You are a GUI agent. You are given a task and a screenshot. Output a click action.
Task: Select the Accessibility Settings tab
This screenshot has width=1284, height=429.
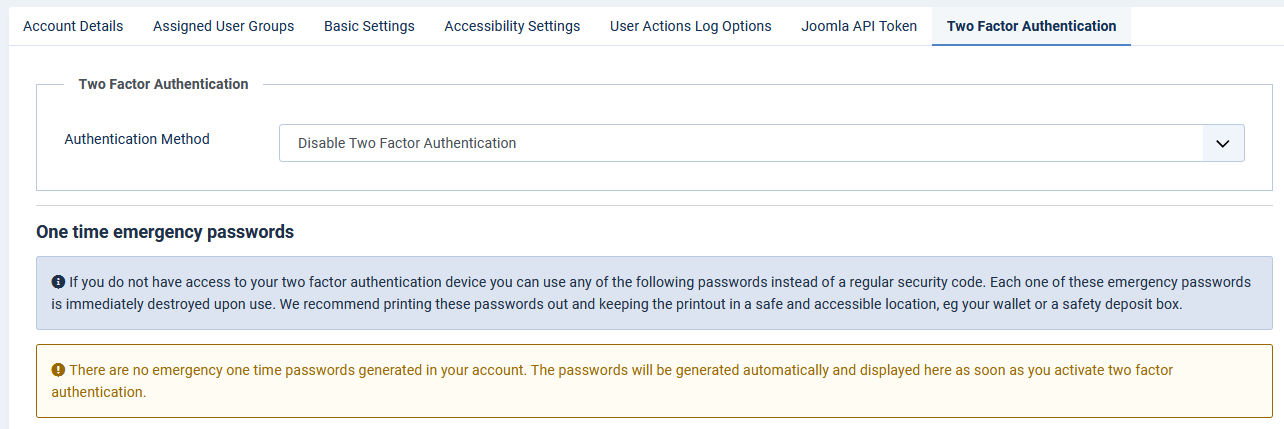pos(512,26)
